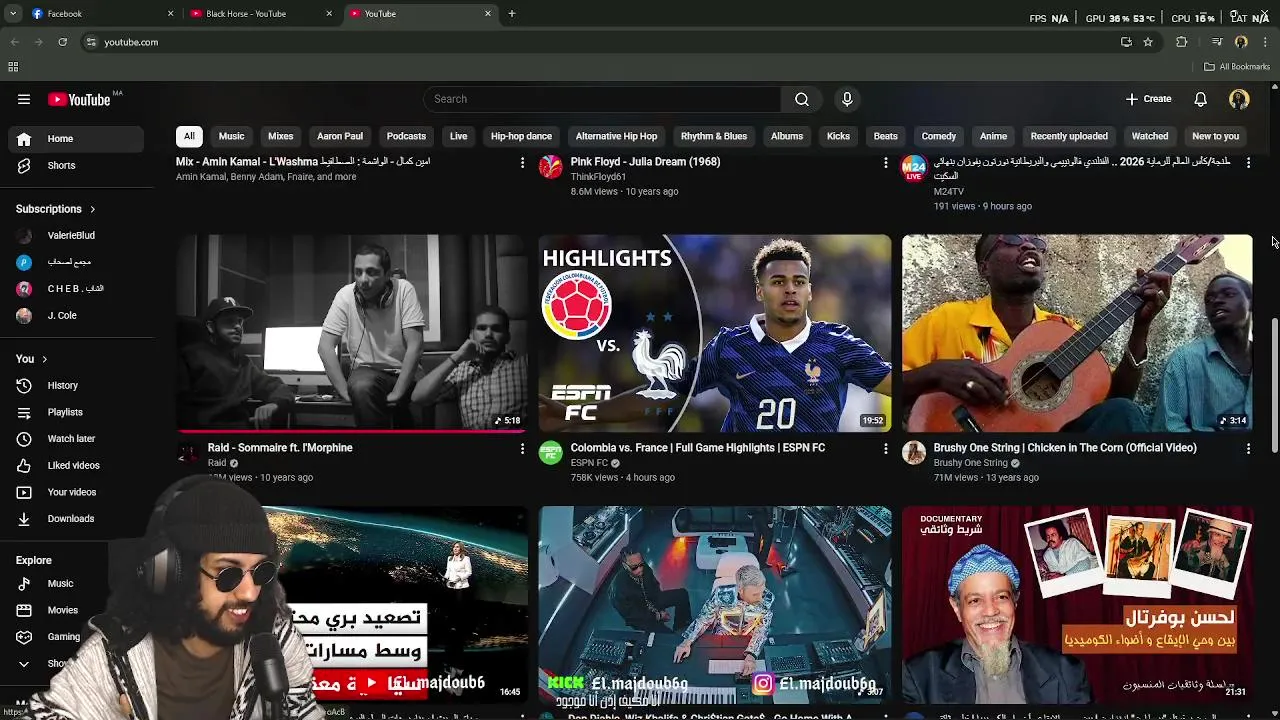Click the YouTube logo

coord(80,99)
